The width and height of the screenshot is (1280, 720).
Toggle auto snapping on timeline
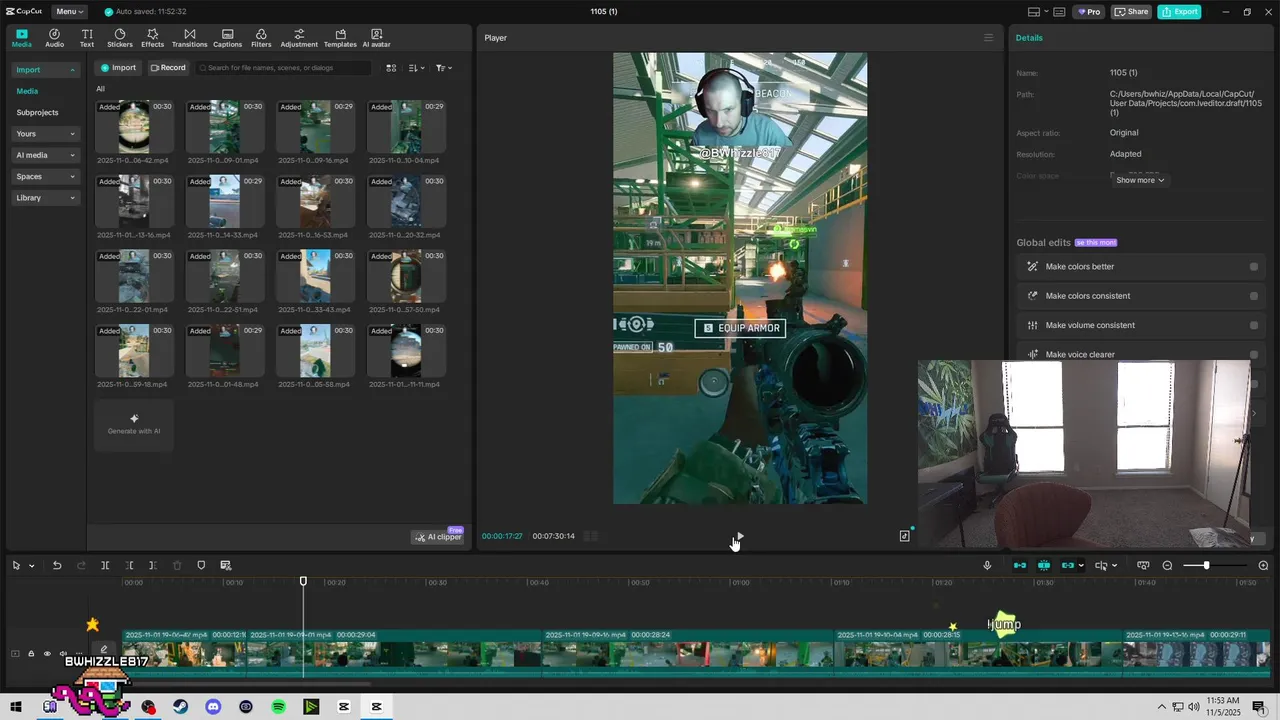pos(1044,566)
